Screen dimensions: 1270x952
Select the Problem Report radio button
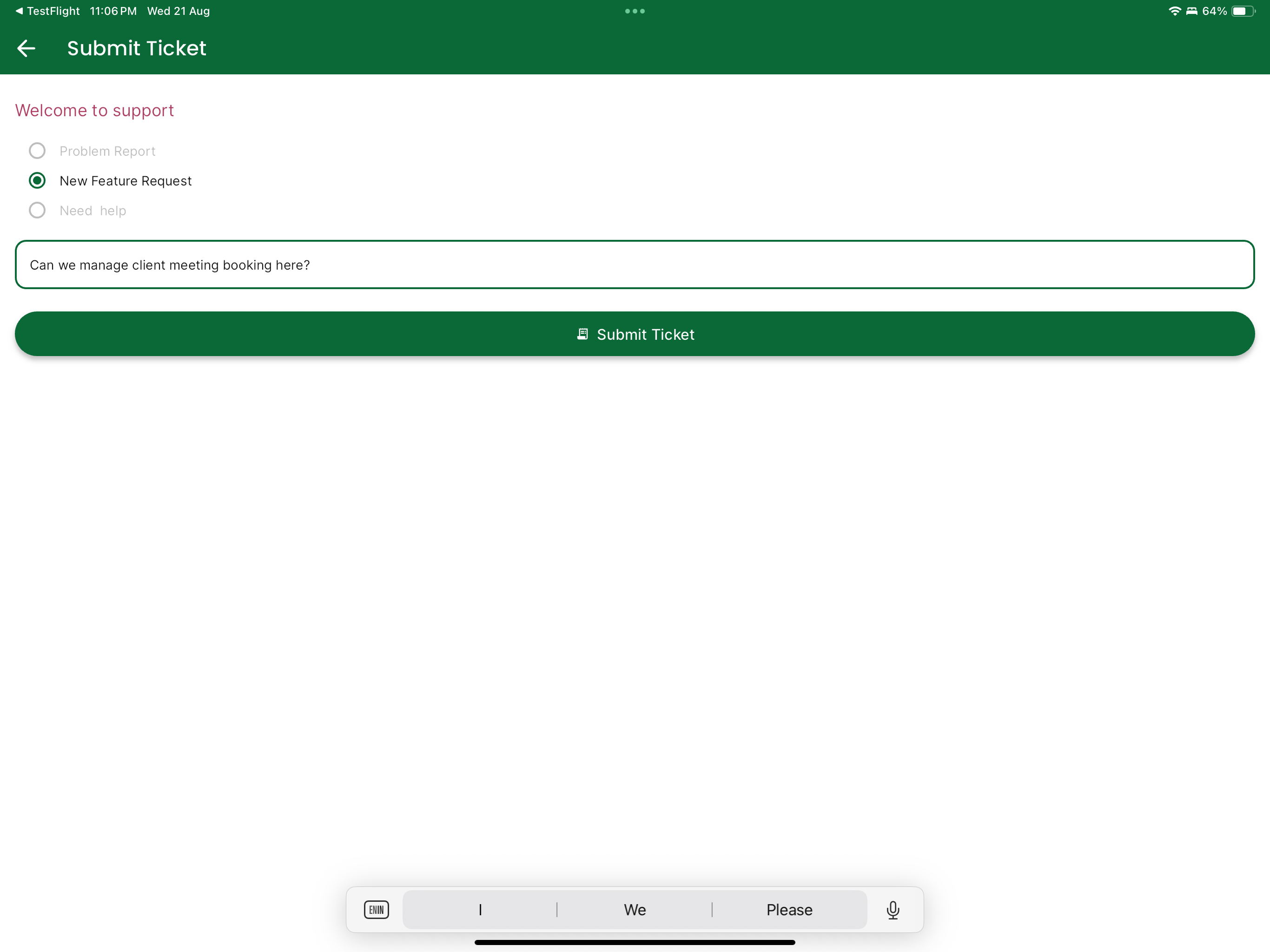37,151
